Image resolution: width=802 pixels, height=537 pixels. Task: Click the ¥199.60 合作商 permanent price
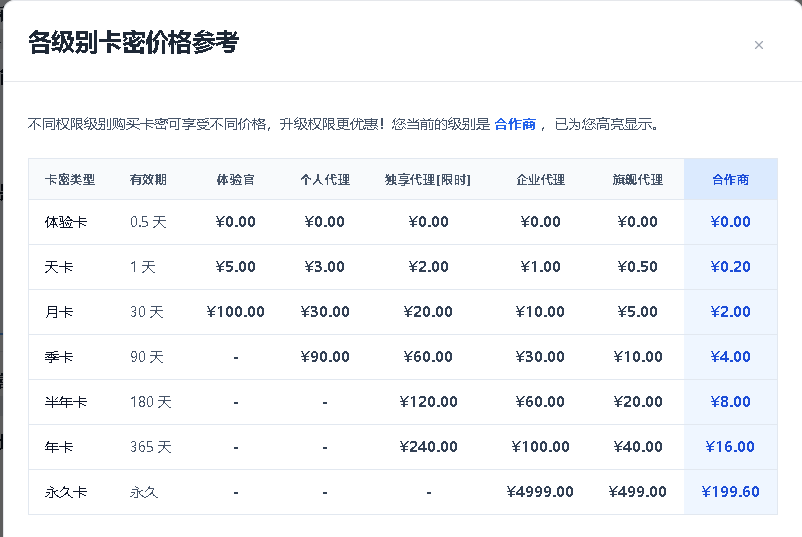pos(730,491)
